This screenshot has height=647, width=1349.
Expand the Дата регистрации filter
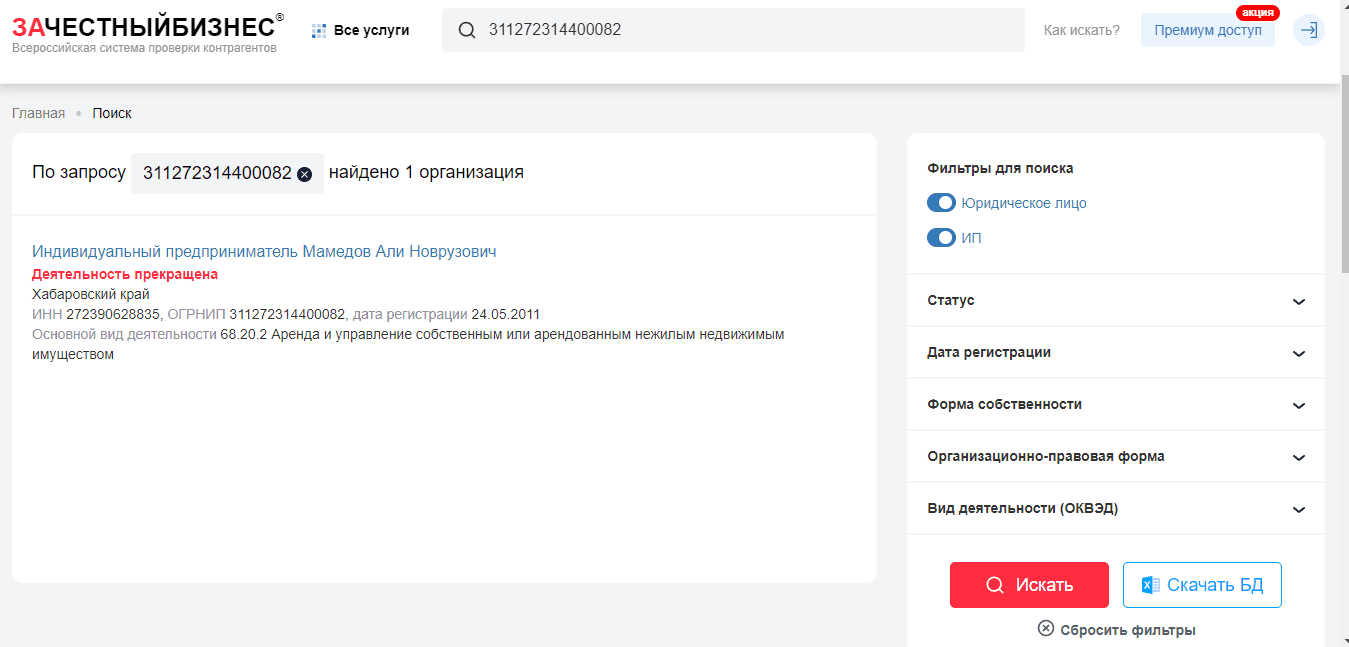click(x=1298, y=353)
